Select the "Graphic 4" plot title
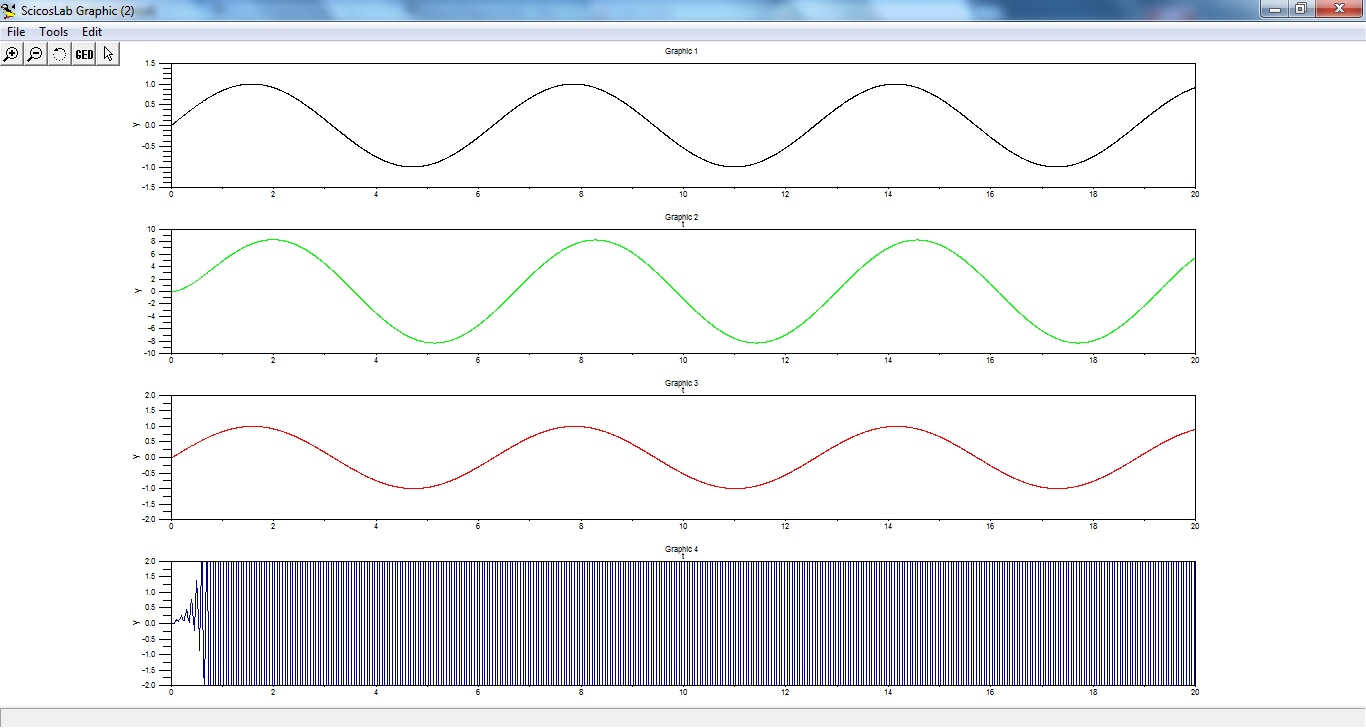 pos(682,549)
